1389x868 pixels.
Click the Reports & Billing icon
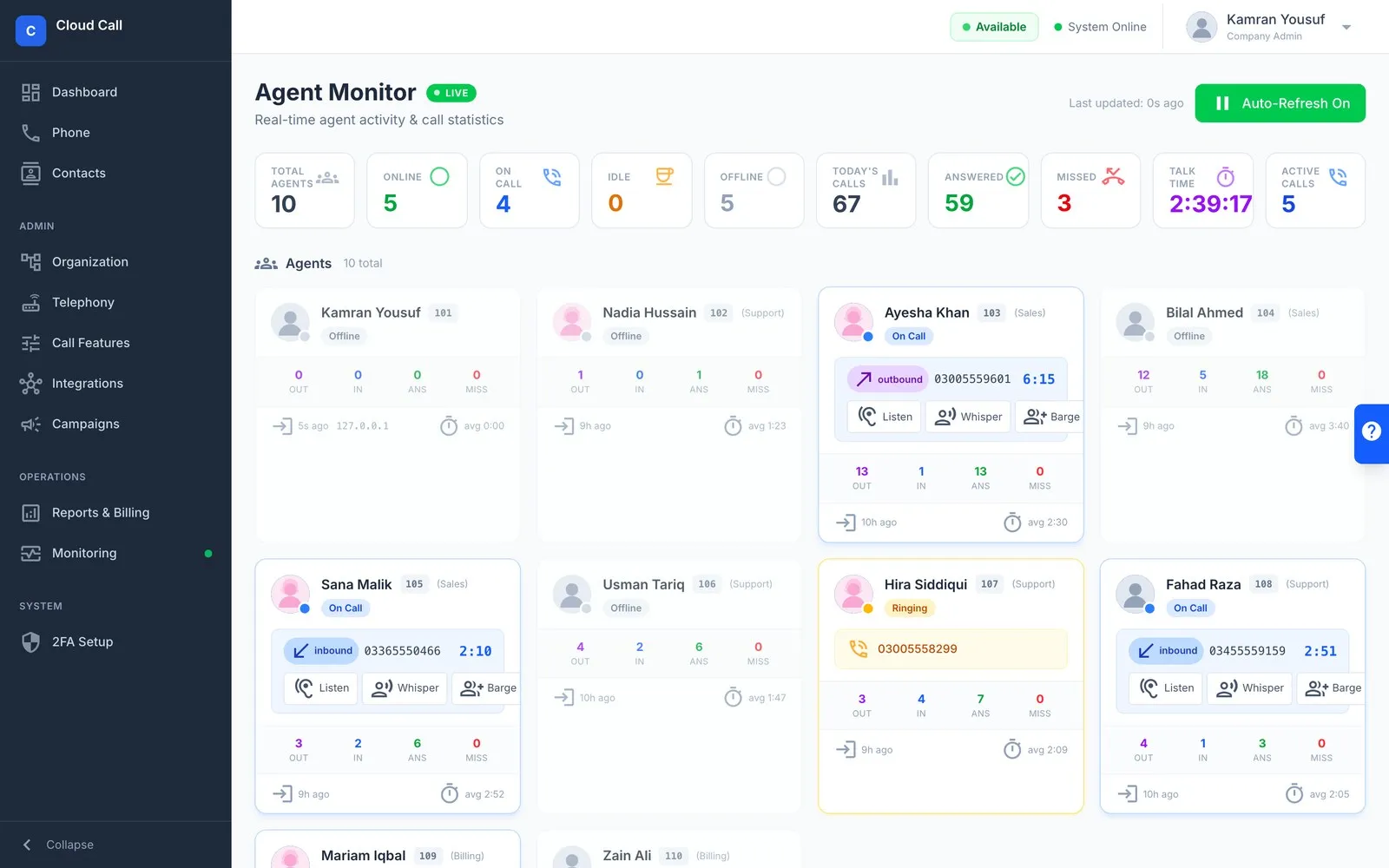click(x=31, y=513)
